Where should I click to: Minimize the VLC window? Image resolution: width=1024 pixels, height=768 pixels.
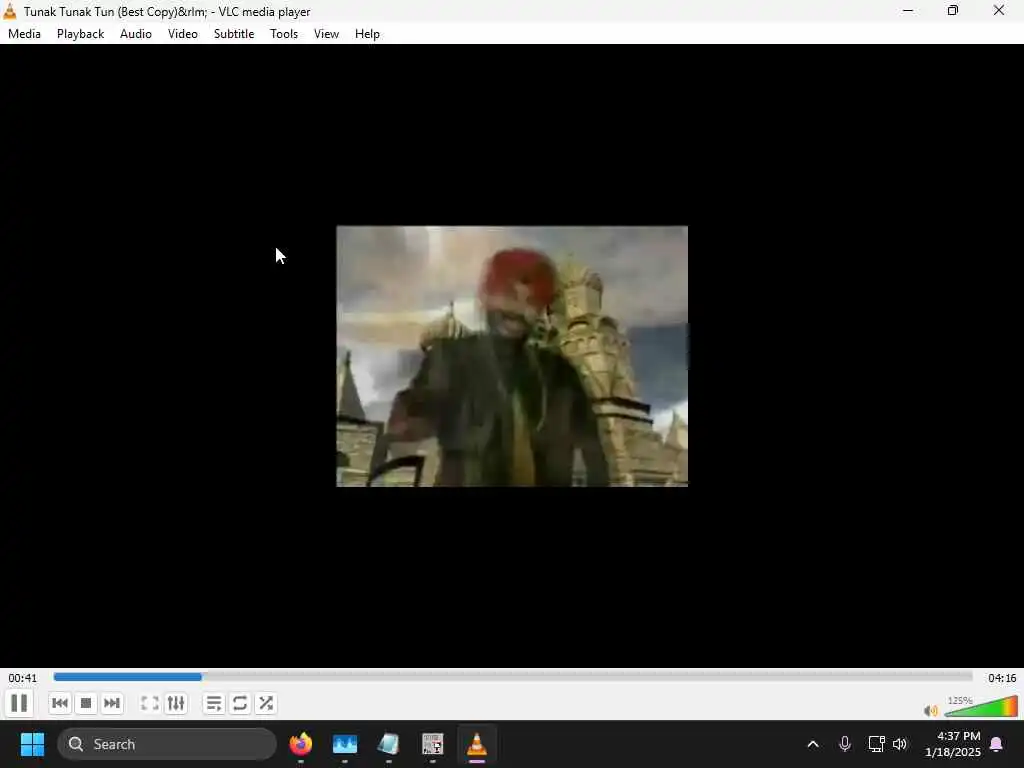908,10
